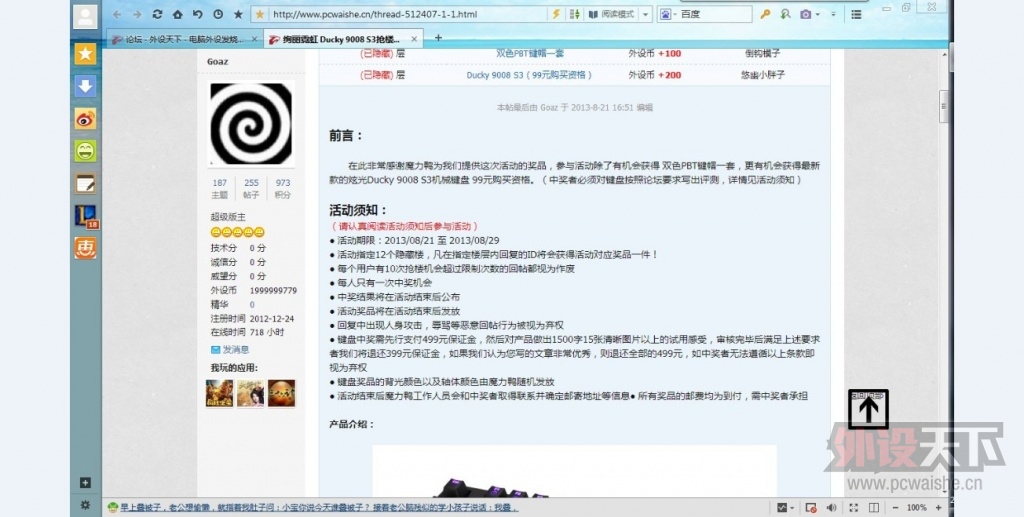The image size is (1024, 517).
Task: Open the notepad sidebar app
Action: [86, 184]
